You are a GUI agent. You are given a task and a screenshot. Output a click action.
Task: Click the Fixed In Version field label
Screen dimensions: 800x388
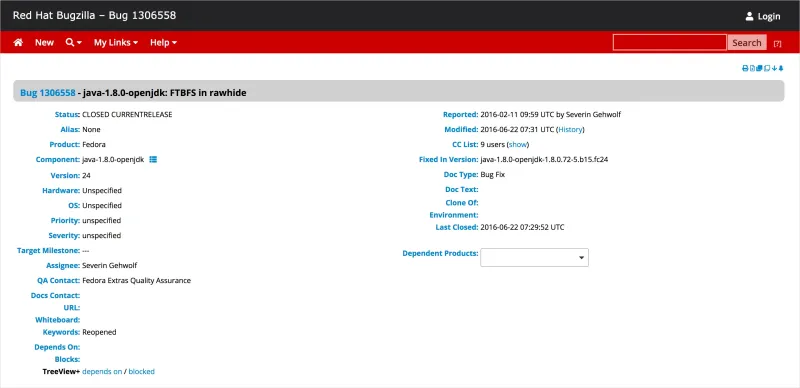[x=448, y=160]
